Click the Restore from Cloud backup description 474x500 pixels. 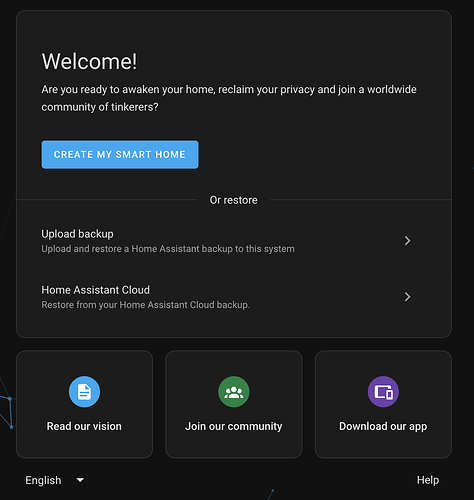146,305
